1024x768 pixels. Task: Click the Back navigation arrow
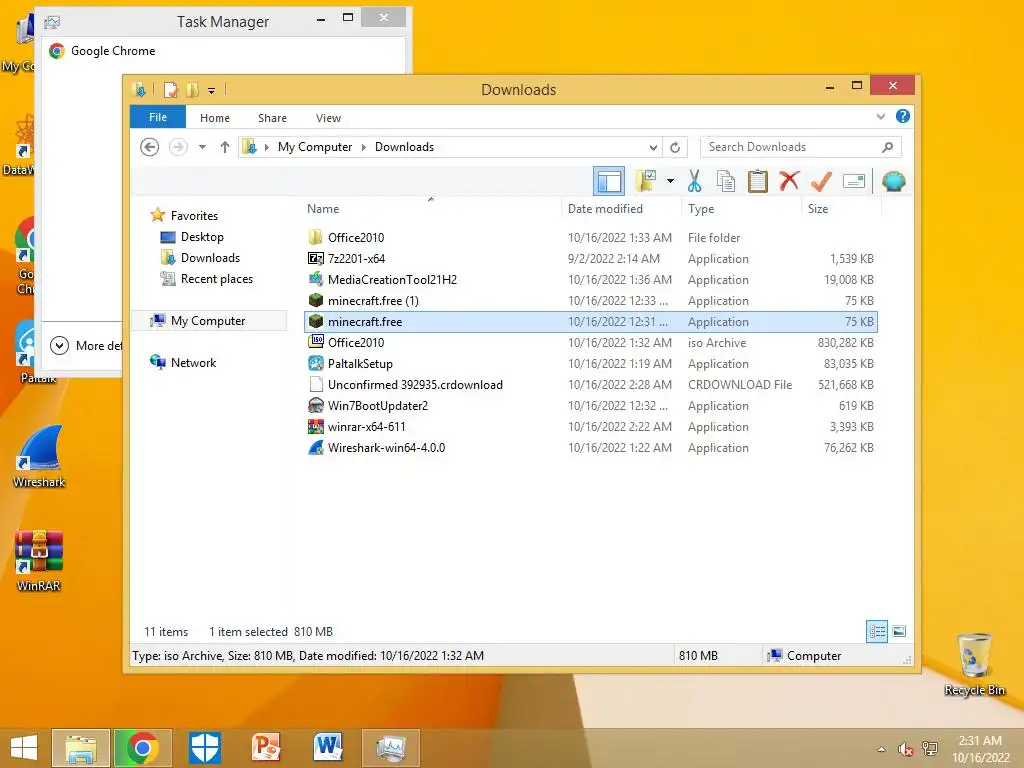click(150, 147)
